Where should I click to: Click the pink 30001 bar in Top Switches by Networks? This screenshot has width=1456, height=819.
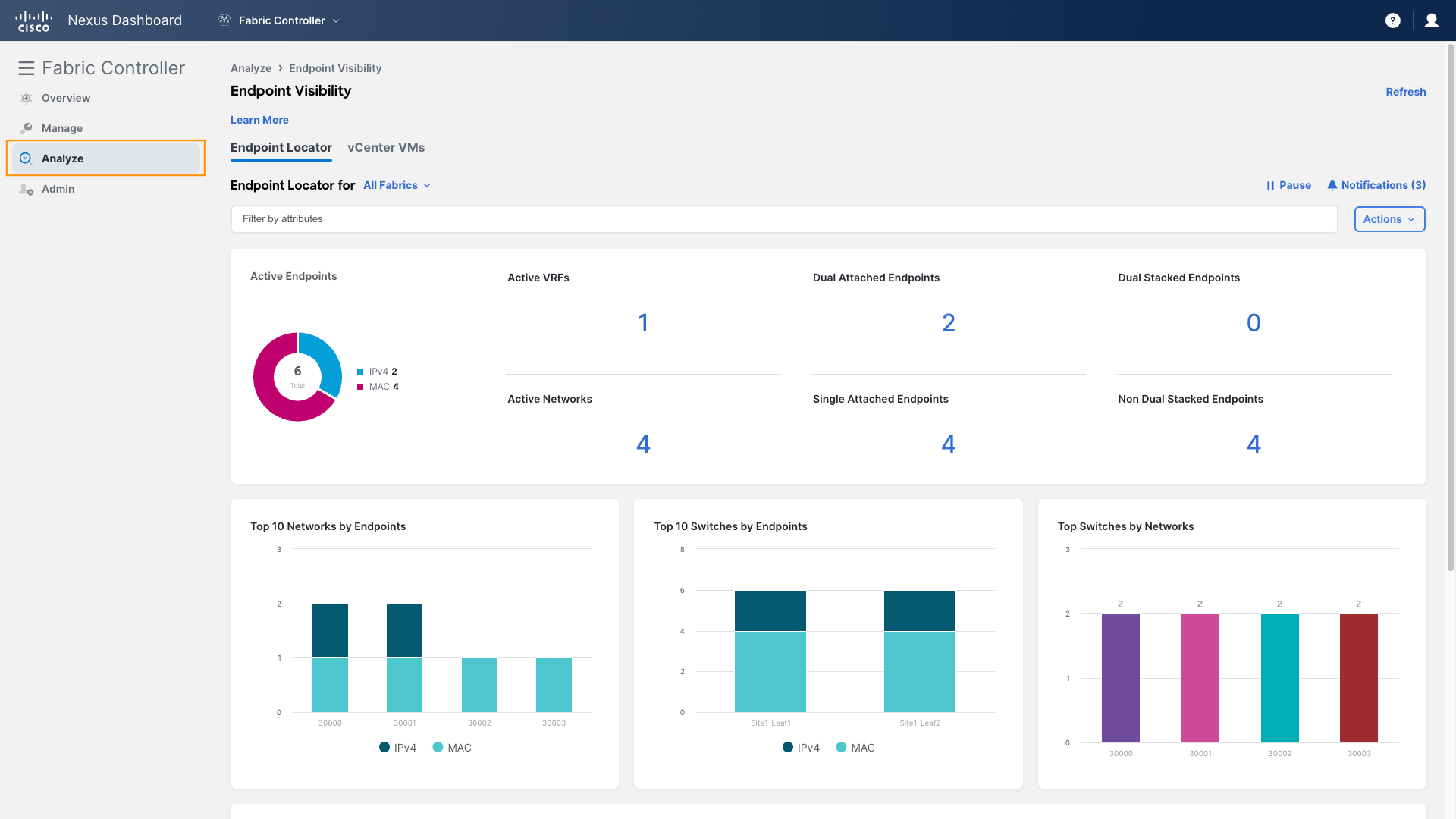click(1200, 679)
